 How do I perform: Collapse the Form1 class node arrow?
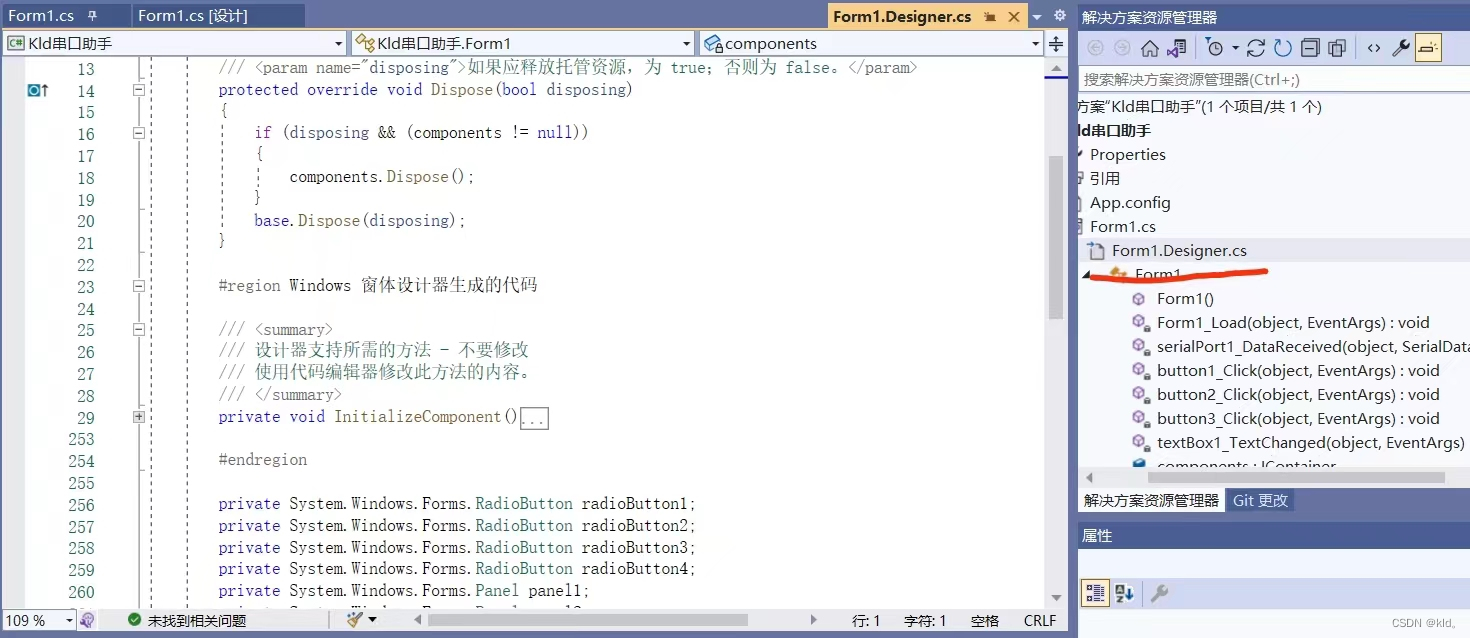point(1088,275)
